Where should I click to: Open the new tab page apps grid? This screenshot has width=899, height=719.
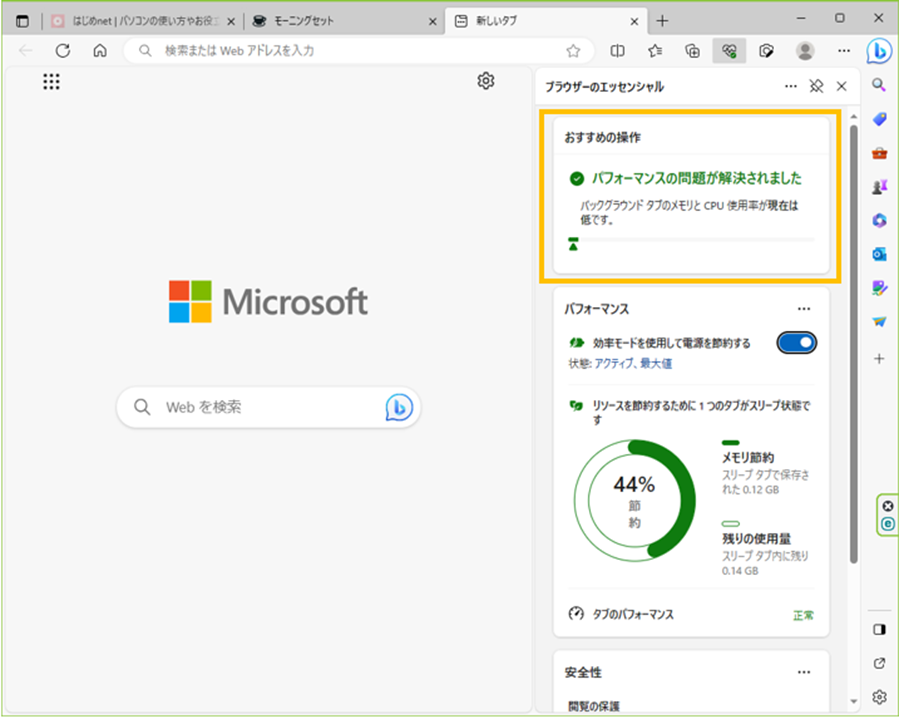point(52,81)
